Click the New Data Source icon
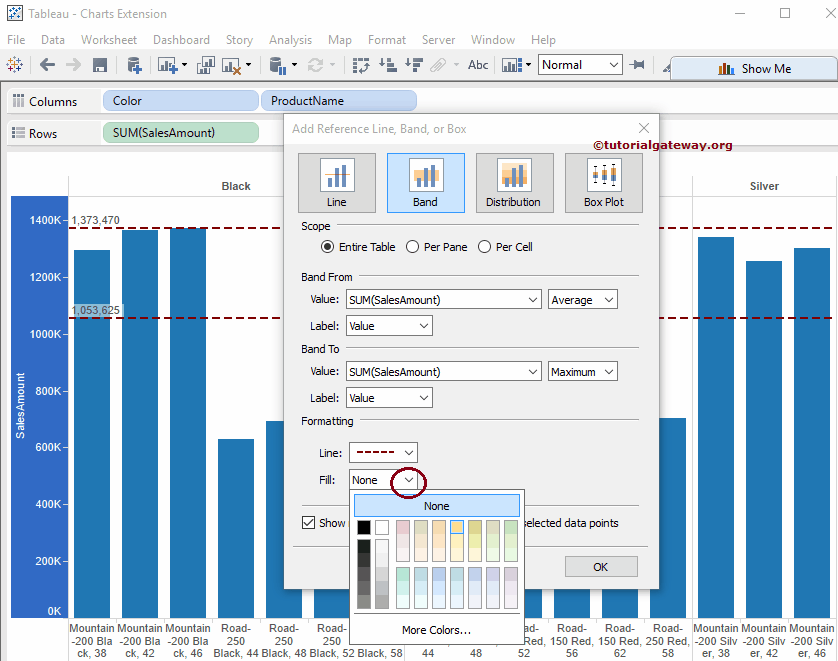 click(134, 65)
